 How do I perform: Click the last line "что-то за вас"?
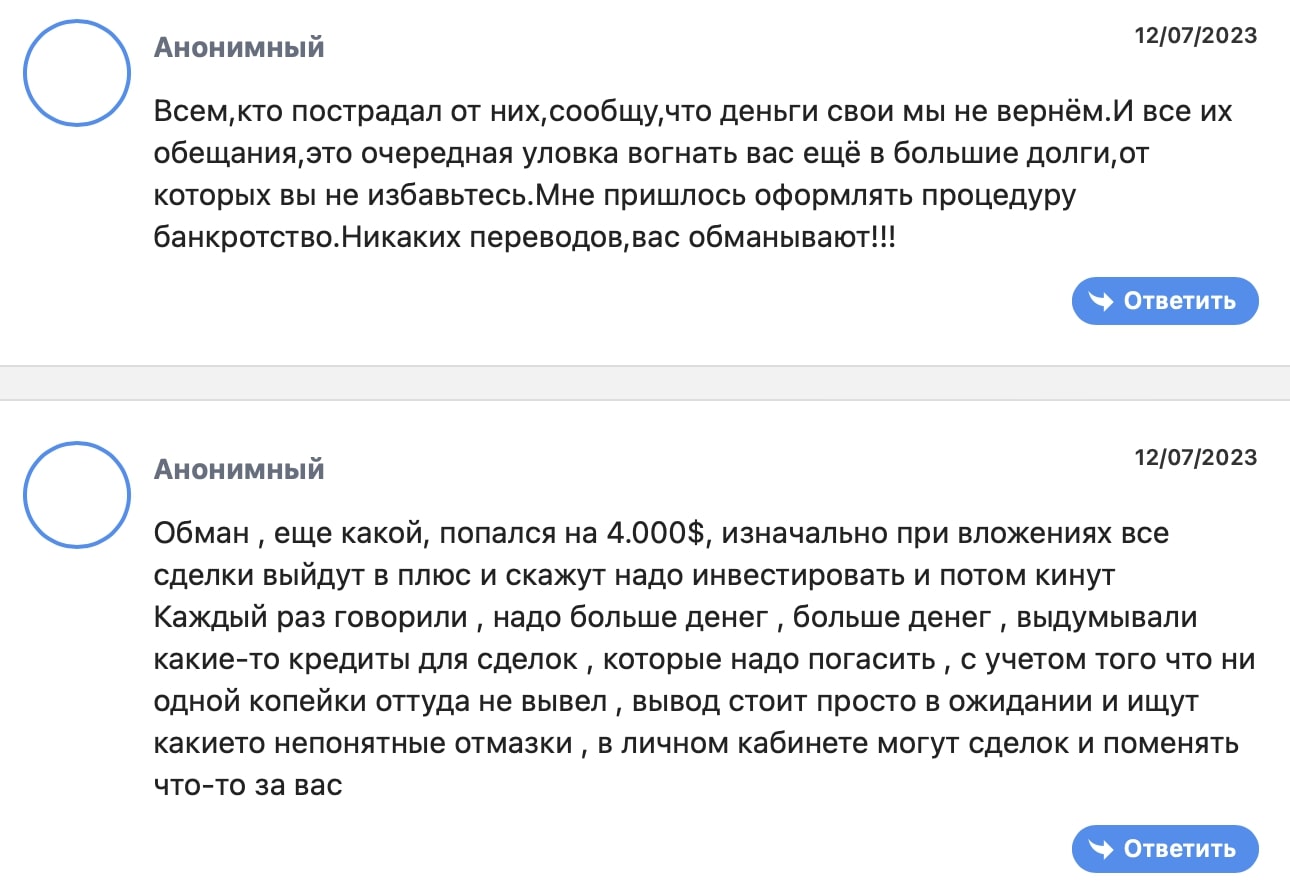click(x=248, y=786)
